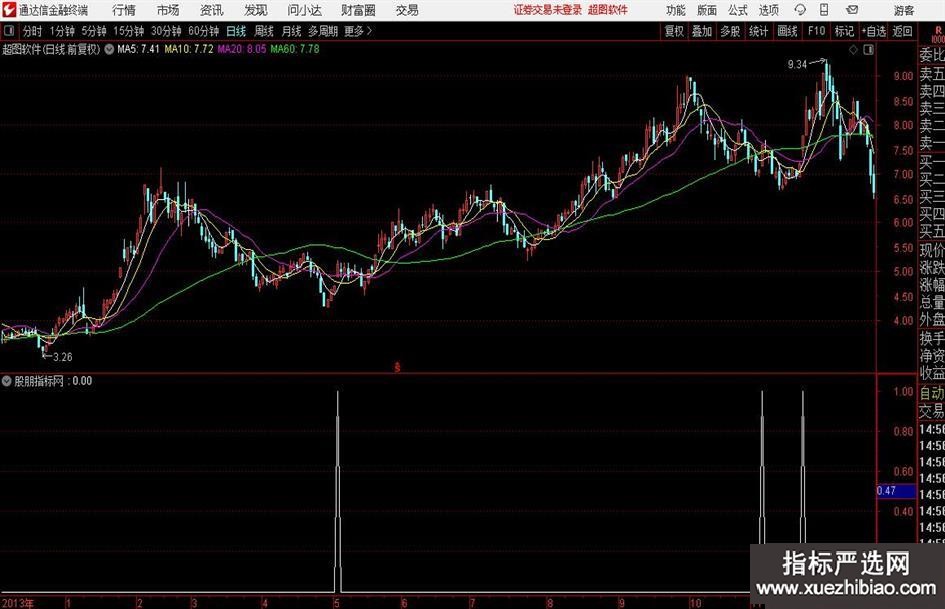Click the MA5: 7.41 indicator label
The height and width of the screenshot is (609, 945).
pos(138,49)
